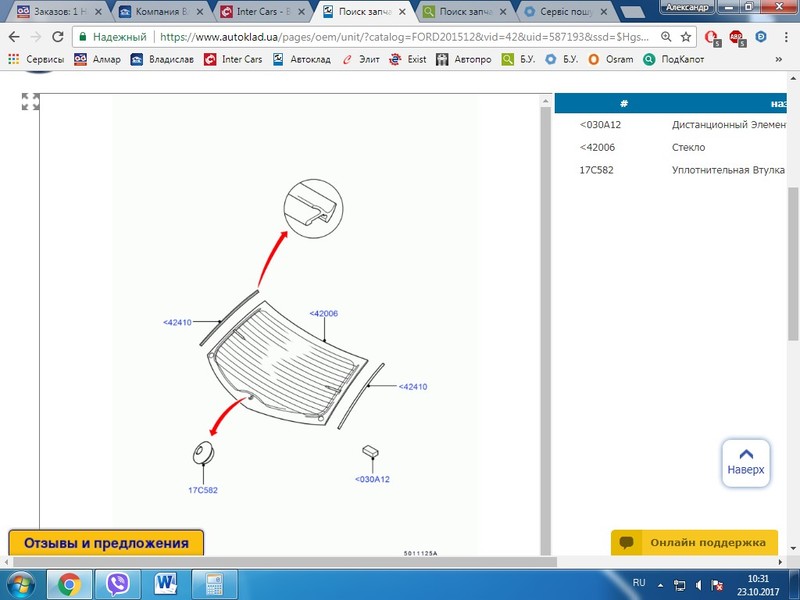
Task: Launch Google Chrome from the taskbar
Action: [69, 583]
